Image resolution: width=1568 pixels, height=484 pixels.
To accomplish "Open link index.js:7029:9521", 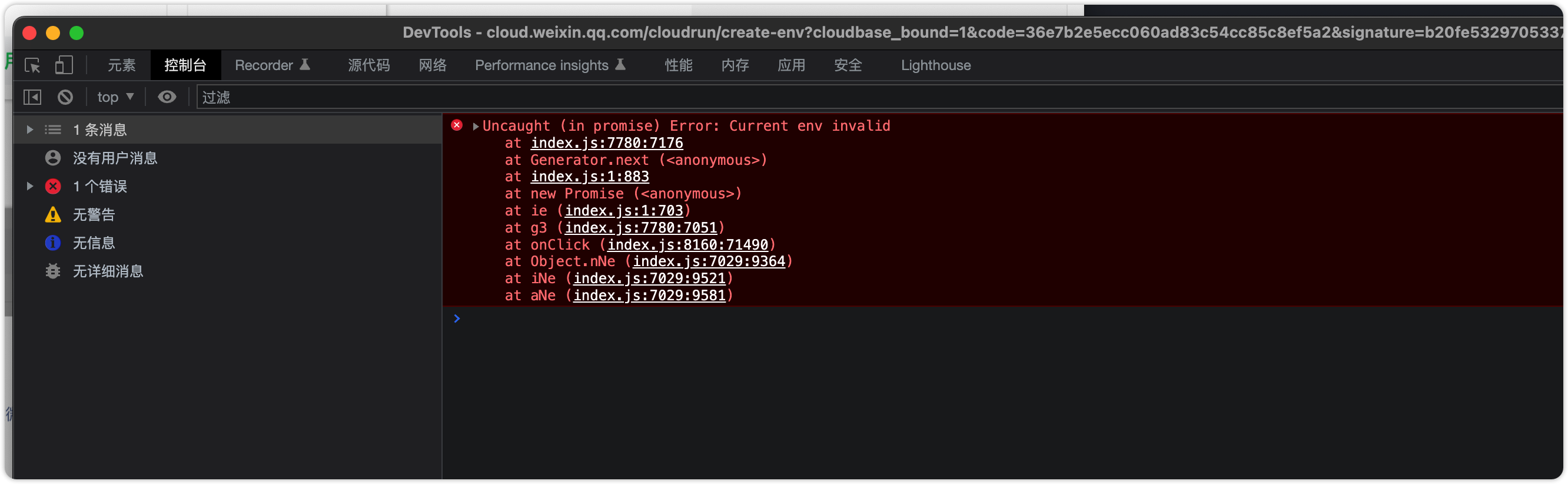I will 649,279.
